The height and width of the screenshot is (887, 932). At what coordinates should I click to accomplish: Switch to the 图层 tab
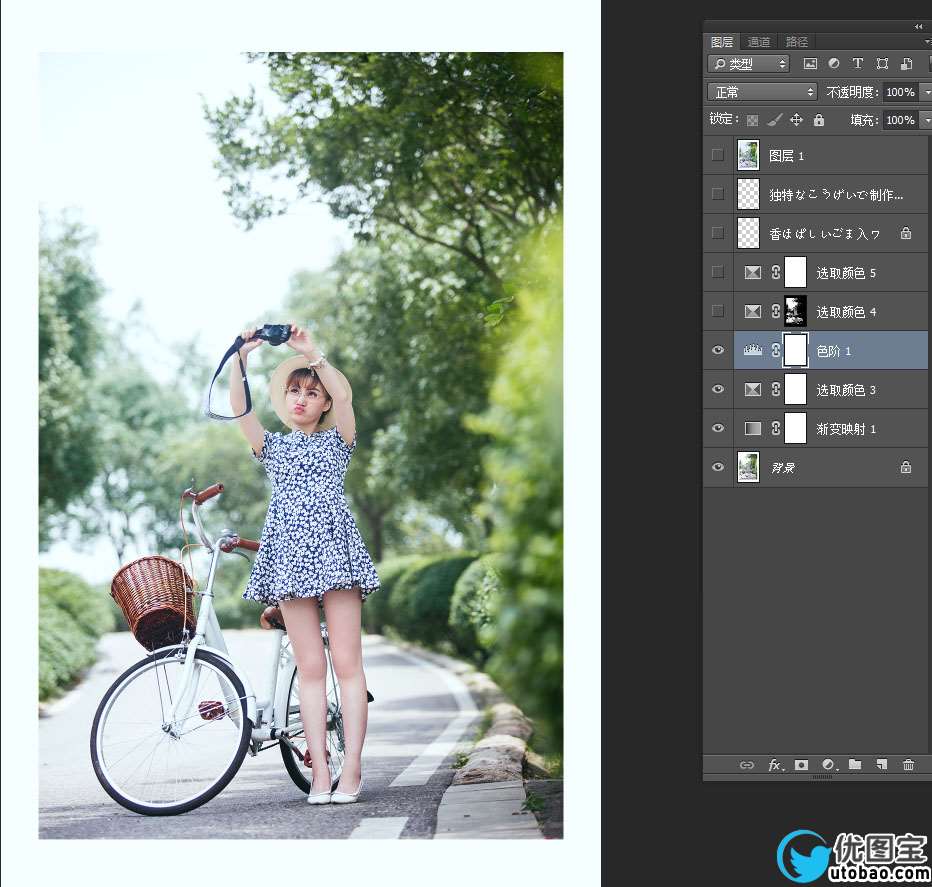click(722, 42)
